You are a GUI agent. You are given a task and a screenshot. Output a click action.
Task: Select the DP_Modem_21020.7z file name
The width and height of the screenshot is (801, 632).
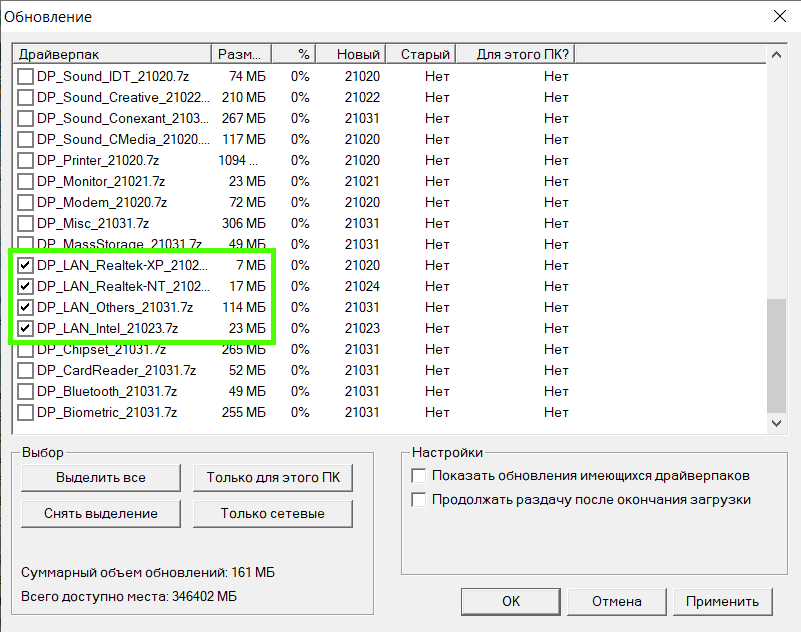102,202
